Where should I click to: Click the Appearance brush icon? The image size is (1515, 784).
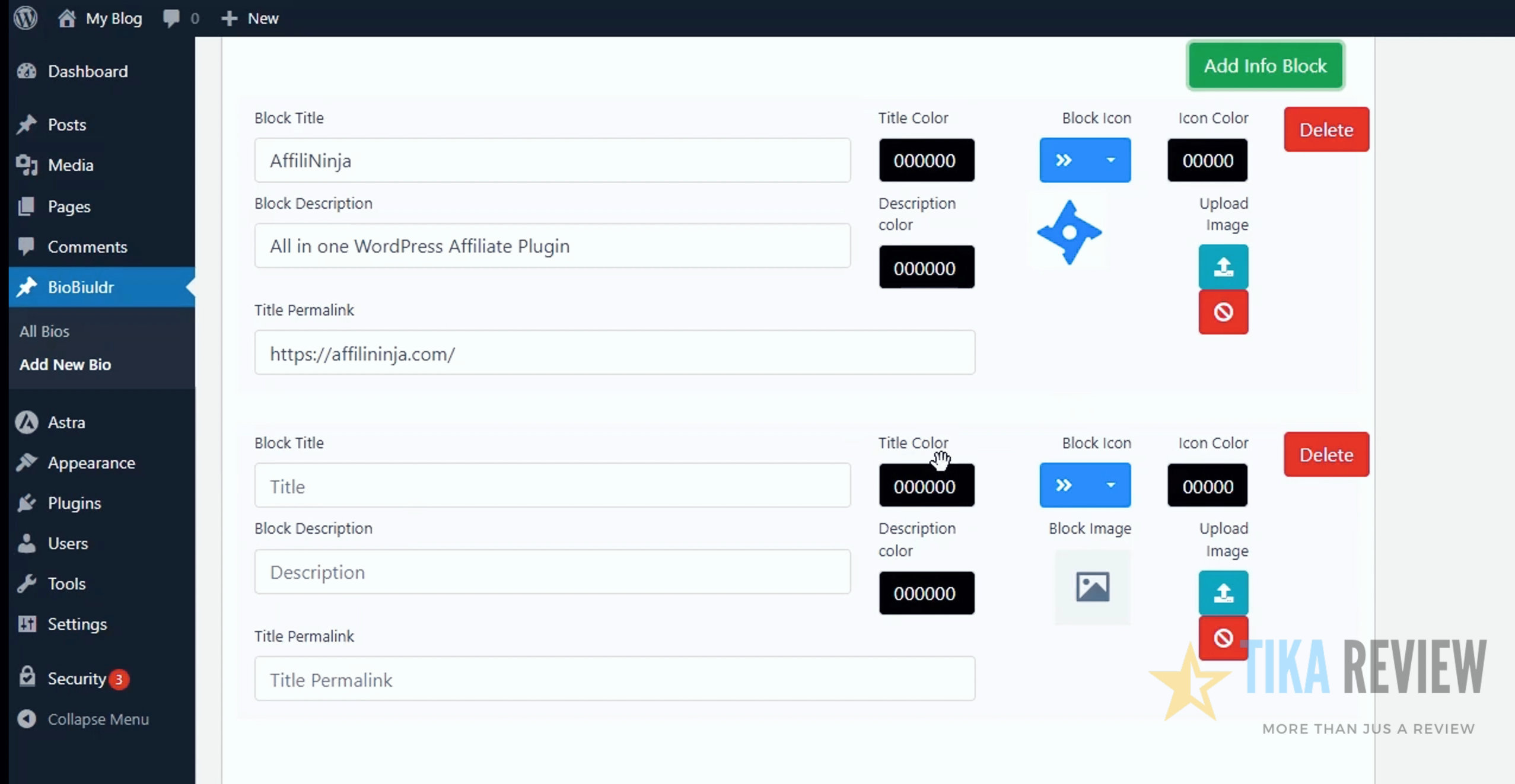[27, 463]
